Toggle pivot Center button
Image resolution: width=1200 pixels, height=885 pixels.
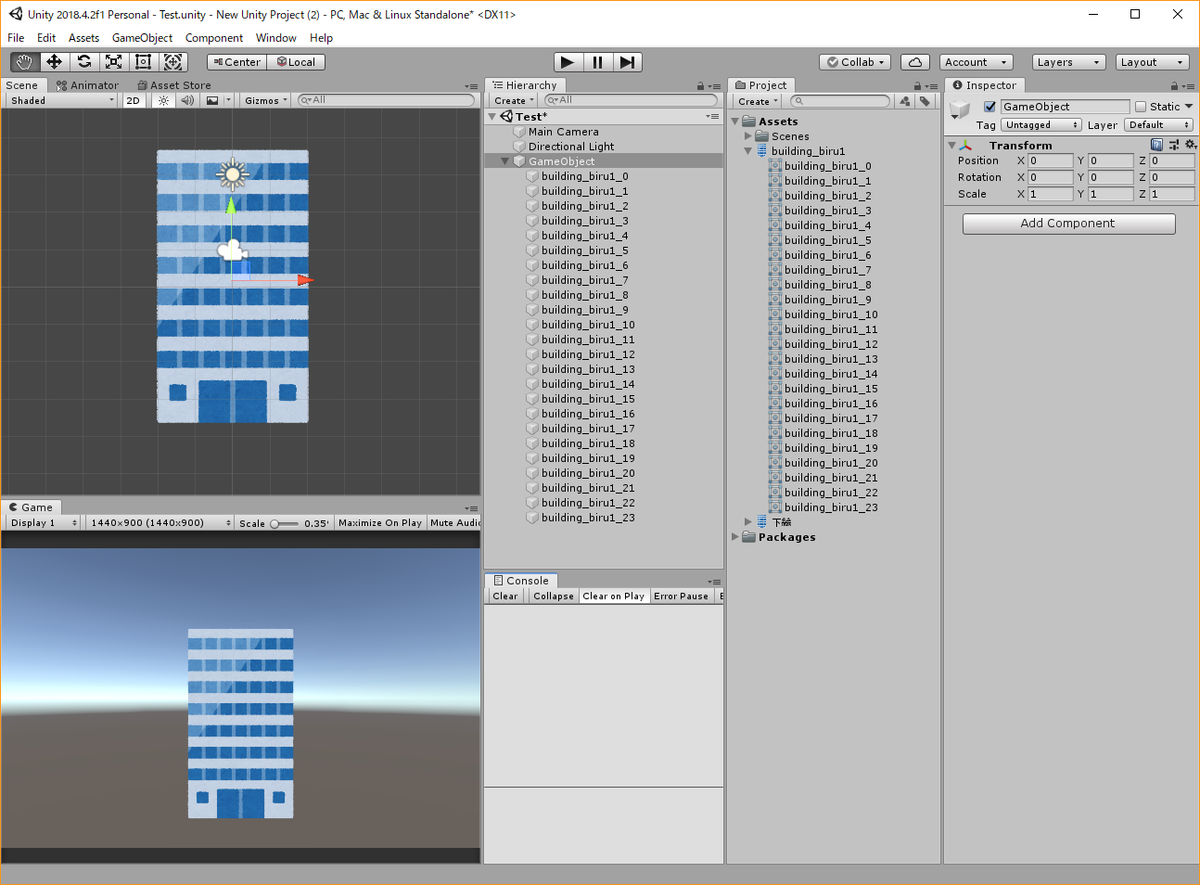(235, 62)
